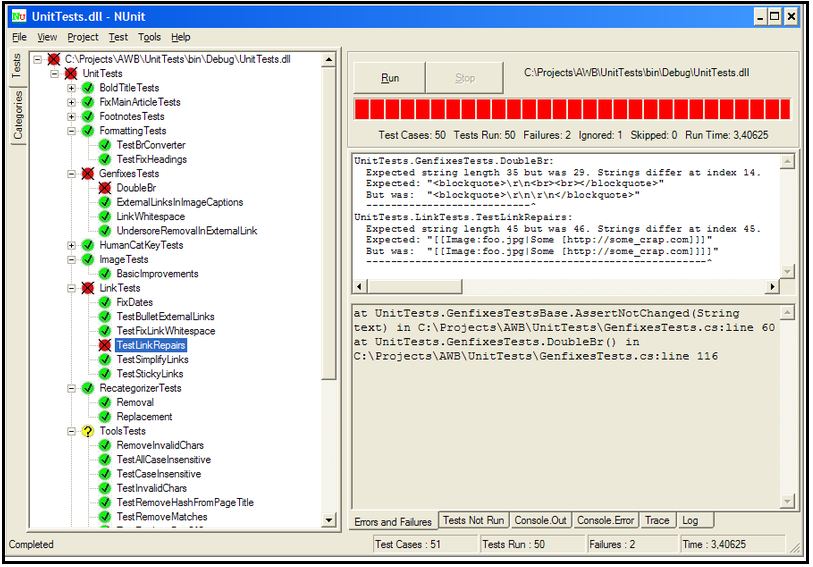Click error list horizontal scrollbar left arrow
The image size is (813, 567).
coord(360,286)
